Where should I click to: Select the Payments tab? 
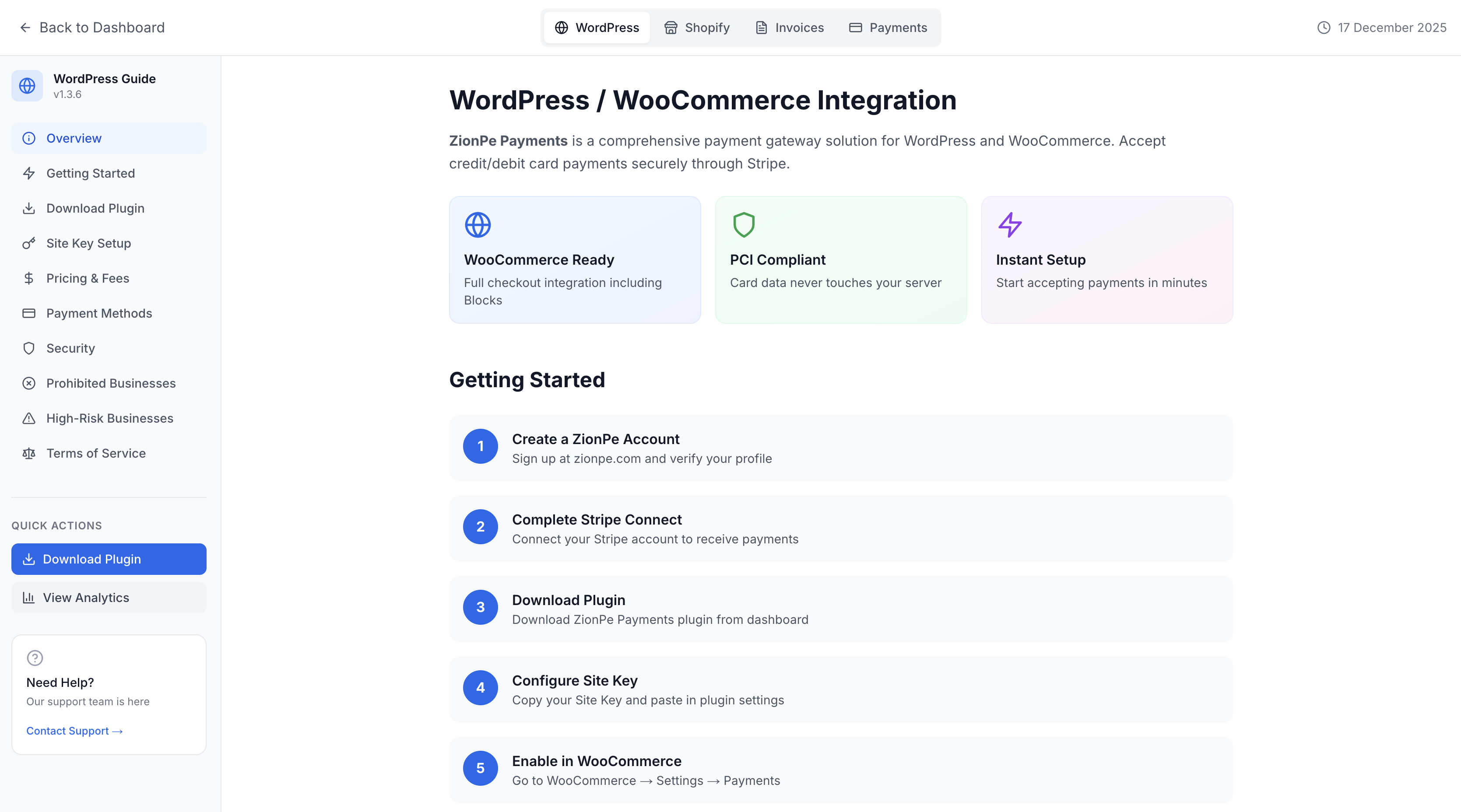click(888, 28)
